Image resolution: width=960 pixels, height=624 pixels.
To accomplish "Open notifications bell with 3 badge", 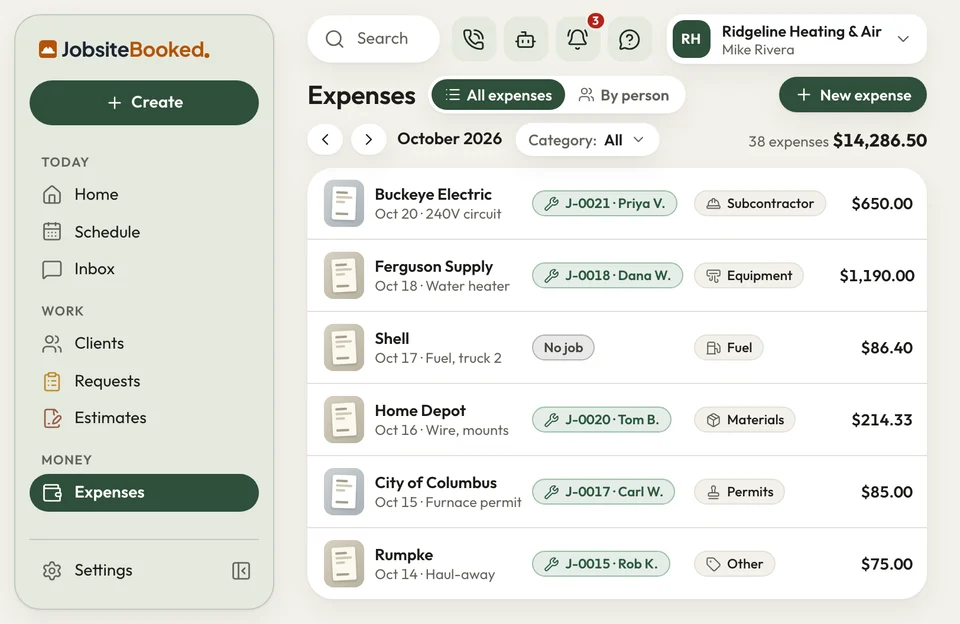I will [577, 39].
